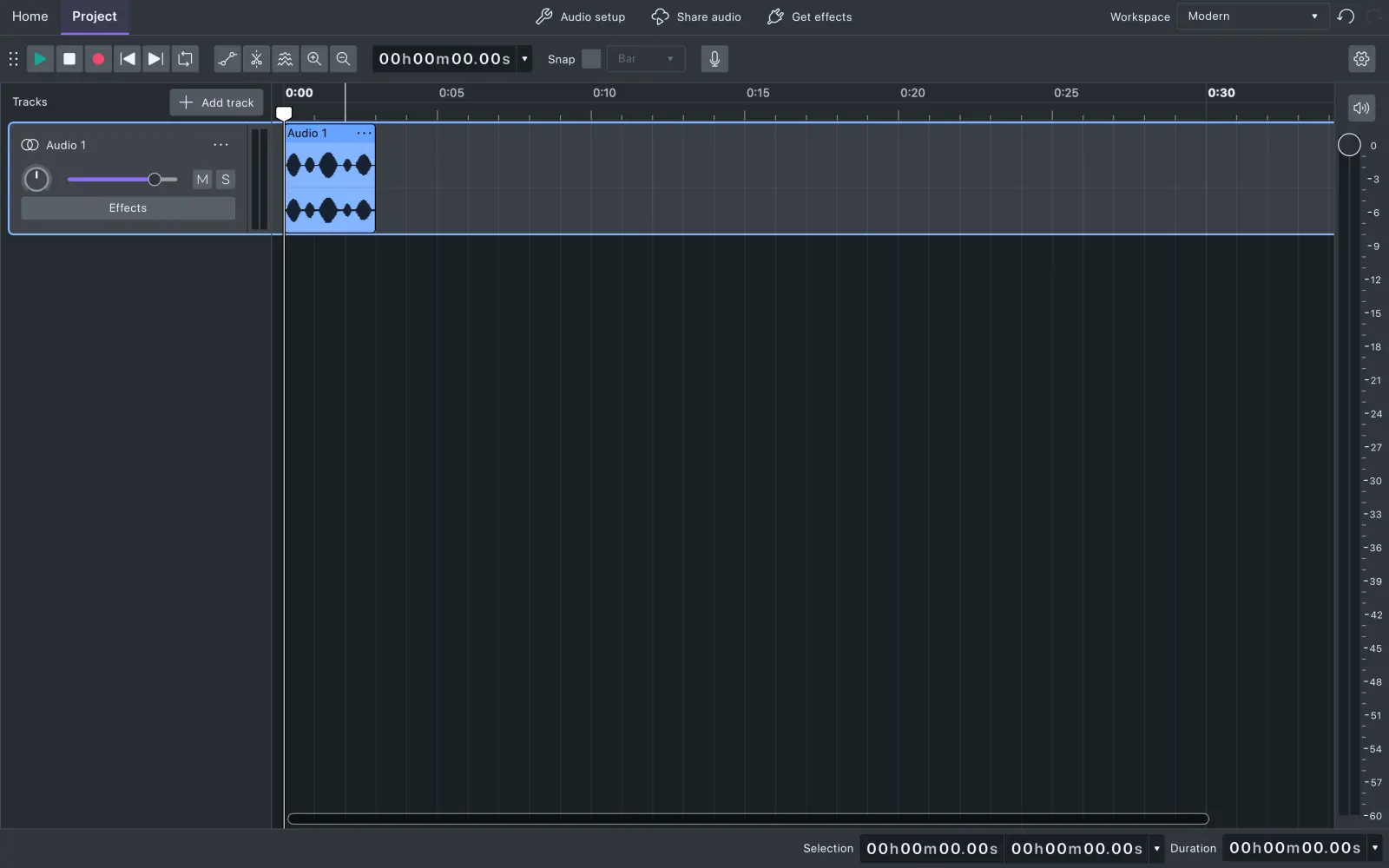The height and width of the screenshot is (868, 1389).
Task: Enable the Snap checkbox
Action: coord(591,59)
